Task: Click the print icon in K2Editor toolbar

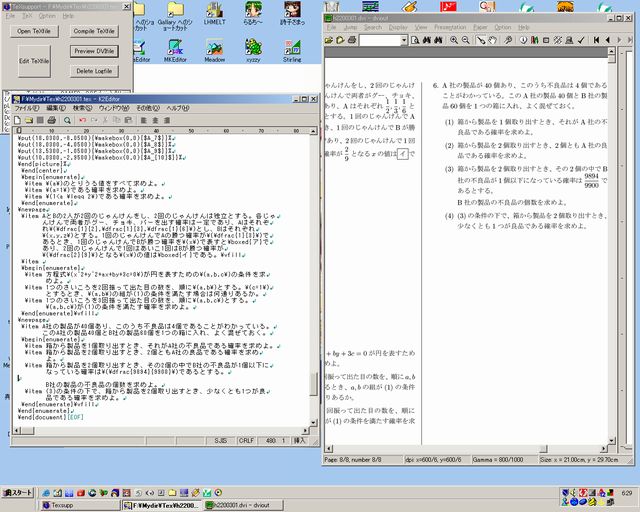Action: pos(51,120)
